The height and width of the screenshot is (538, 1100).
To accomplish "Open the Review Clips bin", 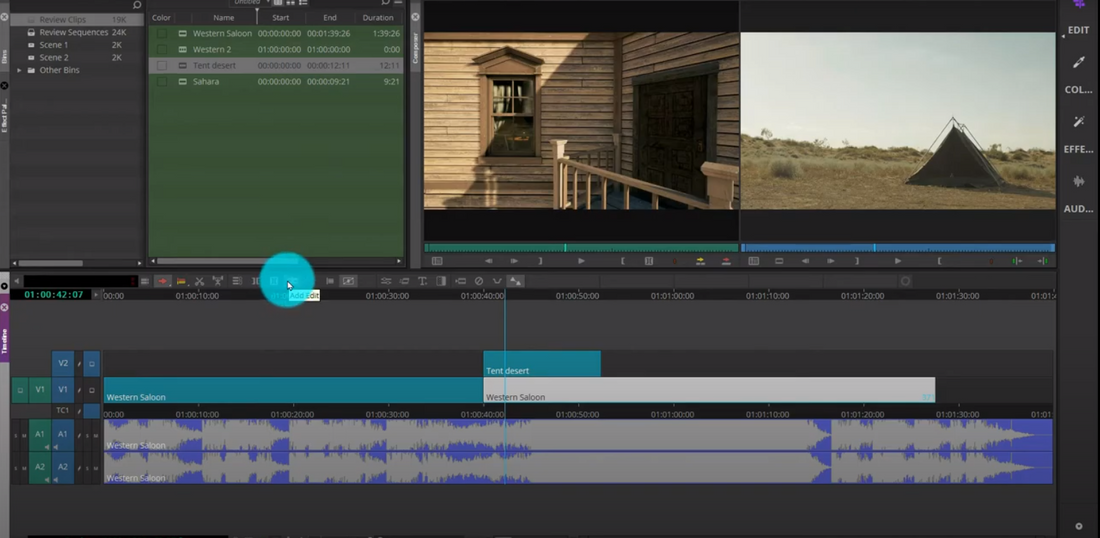I will click(x=62, y=20).
